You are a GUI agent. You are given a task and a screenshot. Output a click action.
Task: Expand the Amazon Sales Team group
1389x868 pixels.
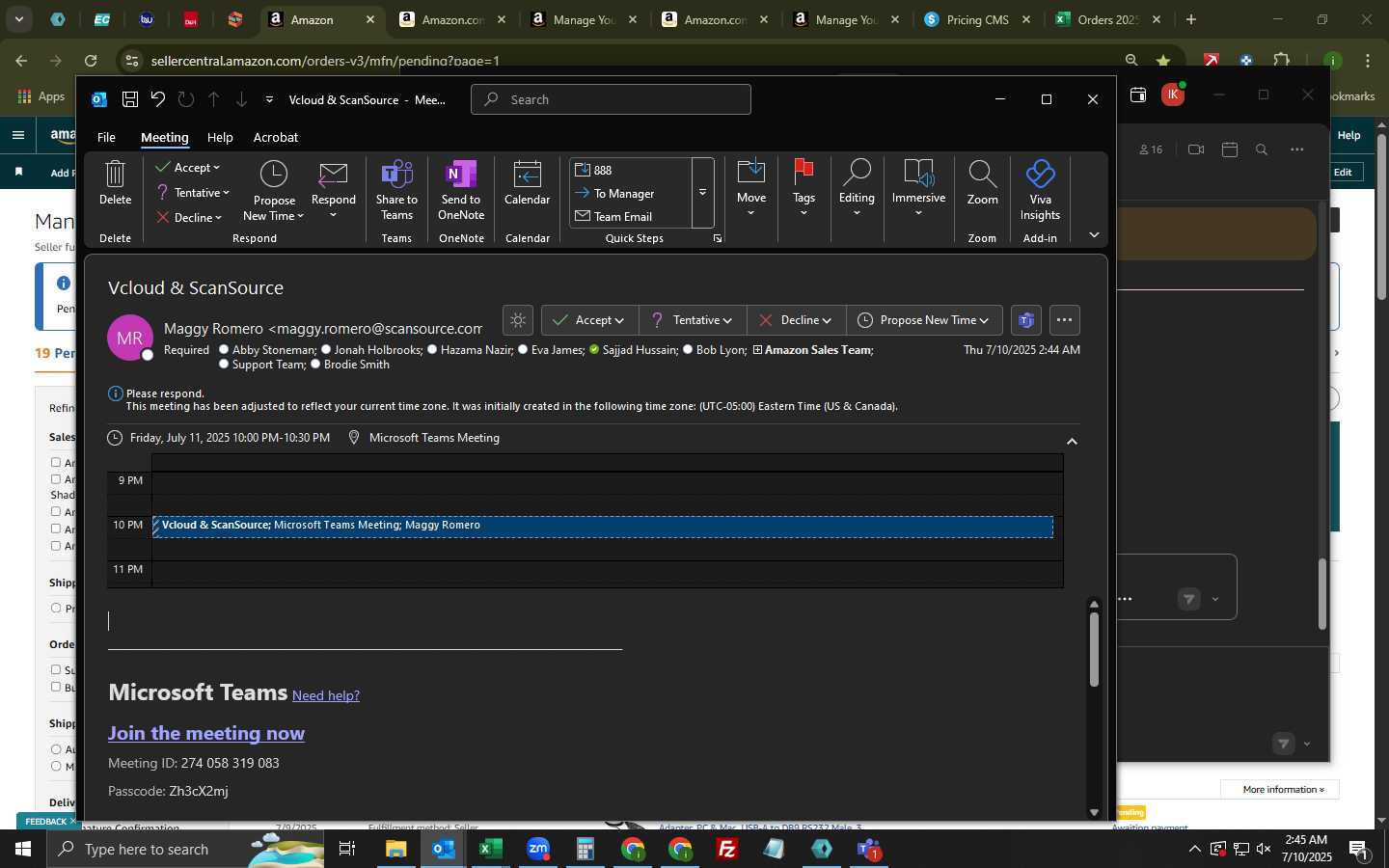coord(757,350)
